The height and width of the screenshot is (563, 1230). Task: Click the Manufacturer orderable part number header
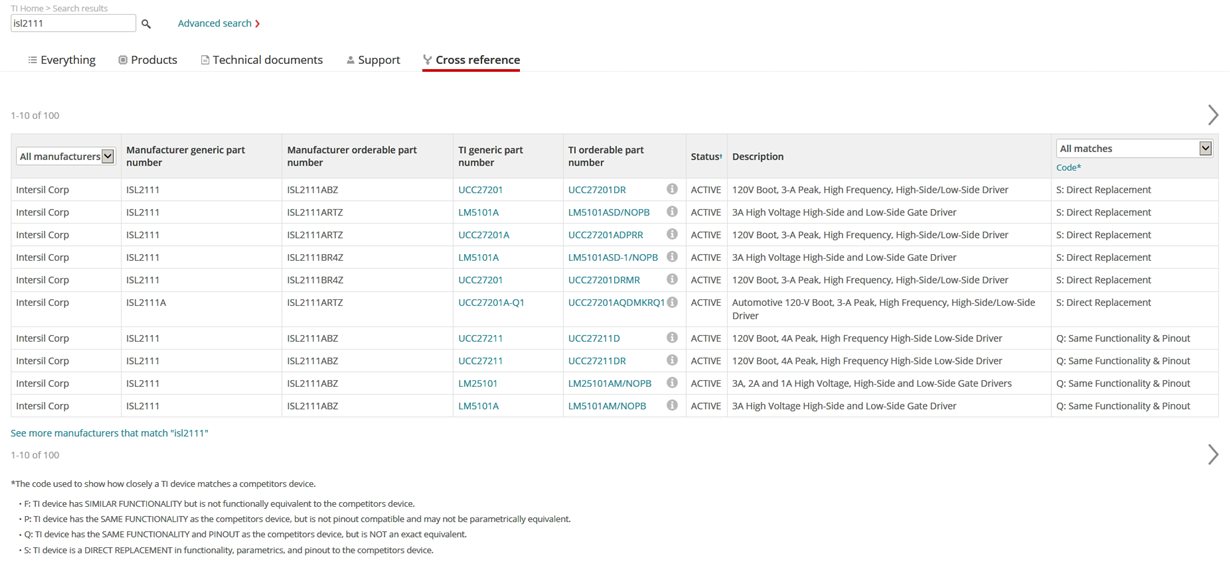pyautogui.click(x=352, y=156)
